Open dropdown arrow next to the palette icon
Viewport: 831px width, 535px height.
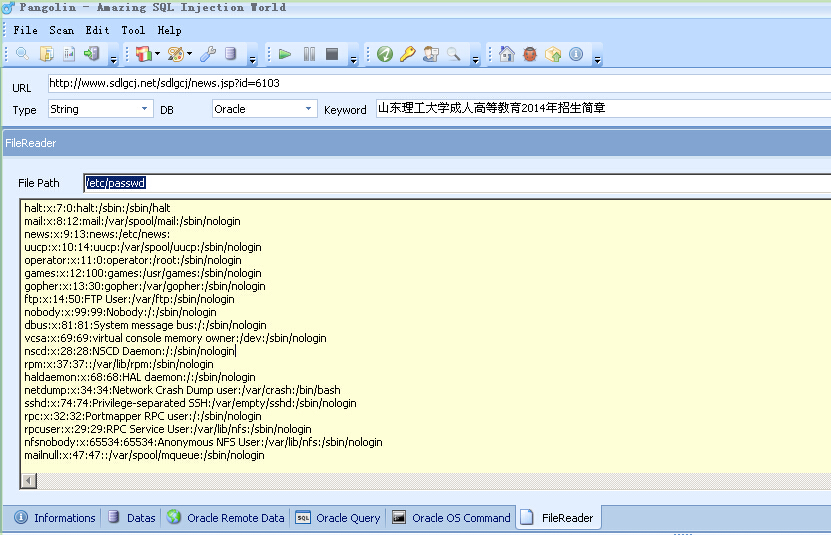coord(189,54)
